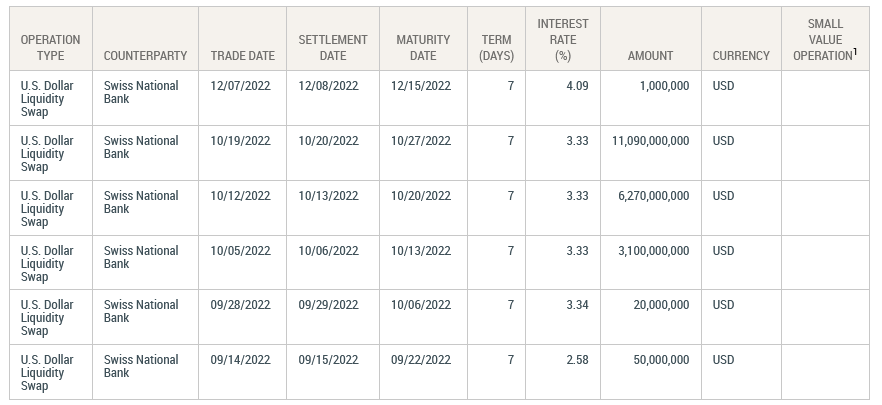Select trade date 09/28/2022 cell
The image size is (882, 405).
tap(242, 317)
